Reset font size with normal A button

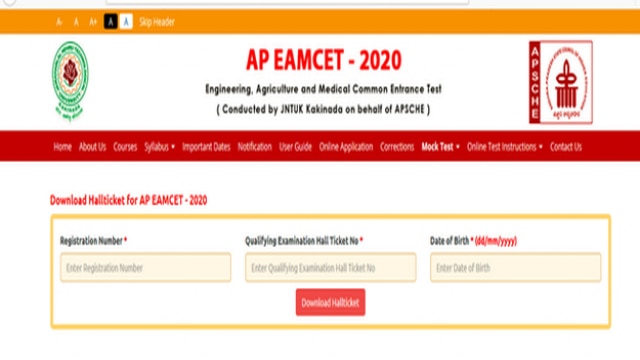tap(76, 22)
